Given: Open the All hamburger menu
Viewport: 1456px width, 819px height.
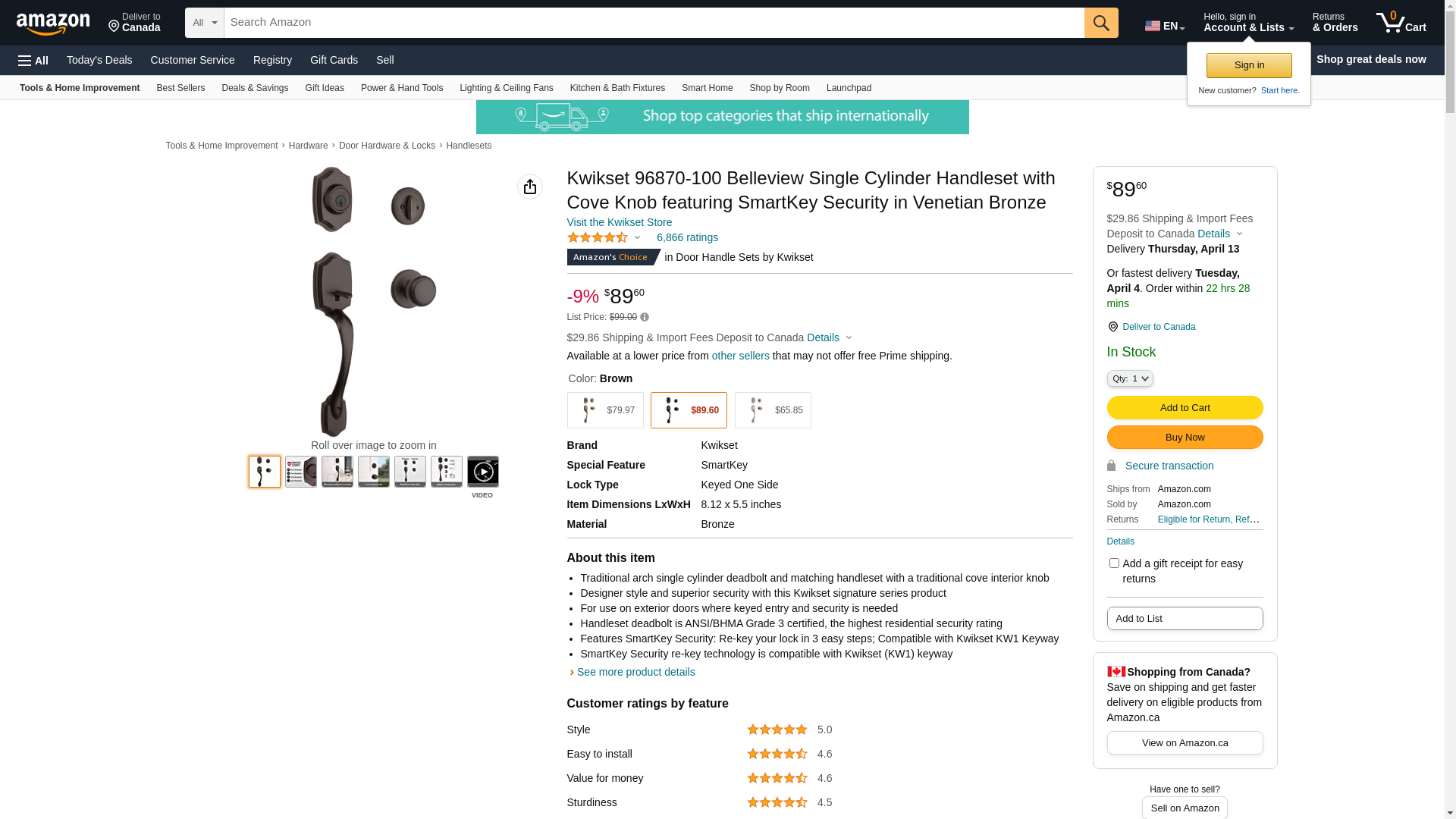Looking at the screenshot, I should tap(33, 60).
